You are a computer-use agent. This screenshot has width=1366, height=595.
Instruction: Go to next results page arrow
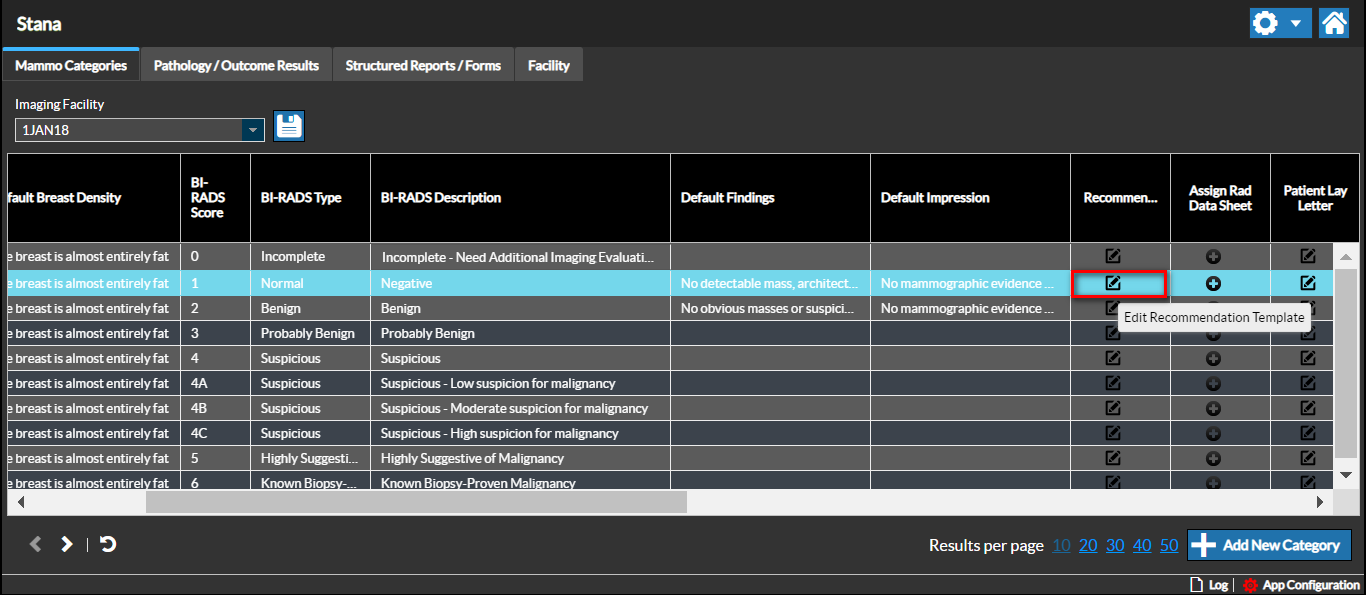click(x=67, y=544)
